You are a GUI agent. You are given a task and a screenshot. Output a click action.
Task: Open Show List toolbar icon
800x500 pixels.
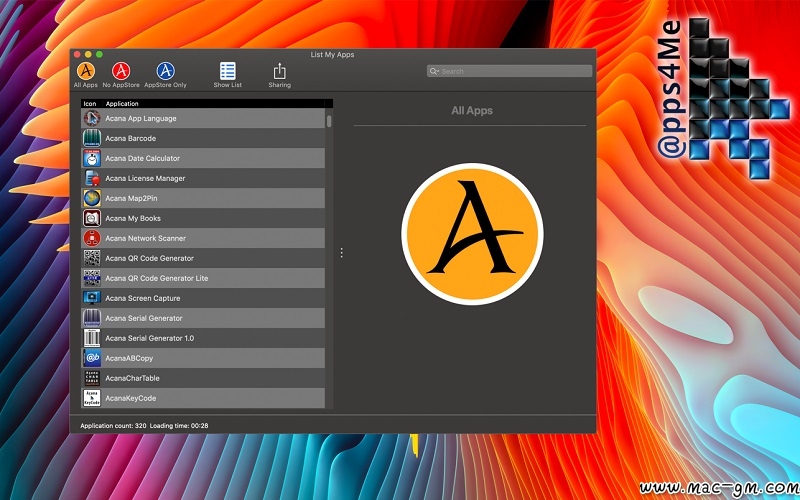tap(228, 71)
